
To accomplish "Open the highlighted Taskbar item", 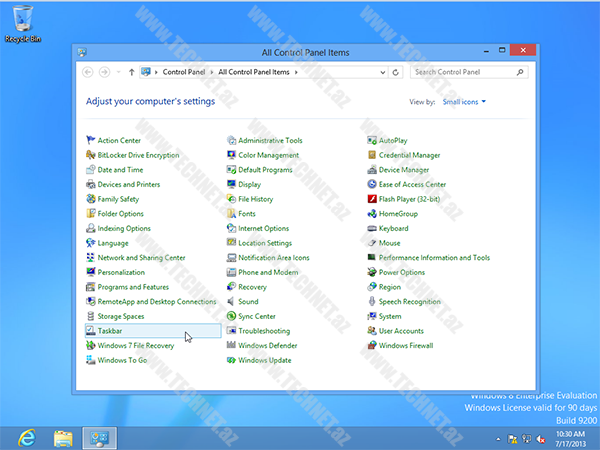I will pos(153,331).
